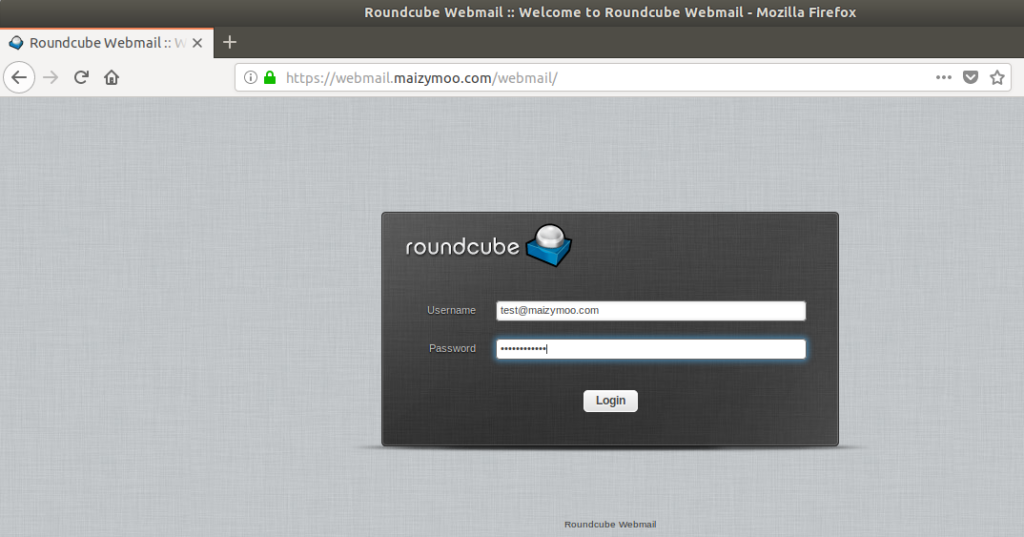
Task: Go back with the browser Back arrow
Action: coord(19,78)
